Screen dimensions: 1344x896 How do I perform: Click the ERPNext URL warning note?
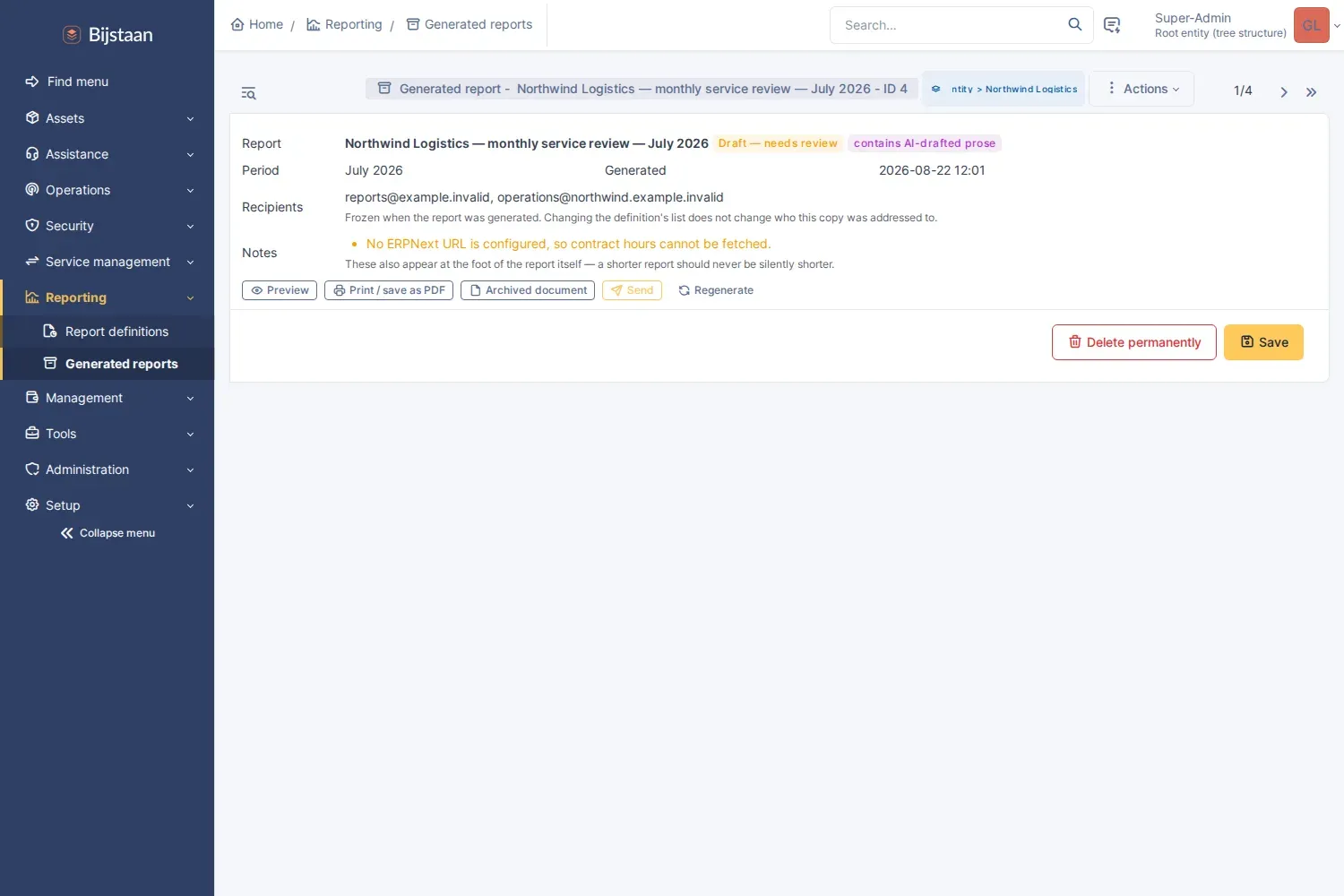pyautogui.click(x=568, y=244)
